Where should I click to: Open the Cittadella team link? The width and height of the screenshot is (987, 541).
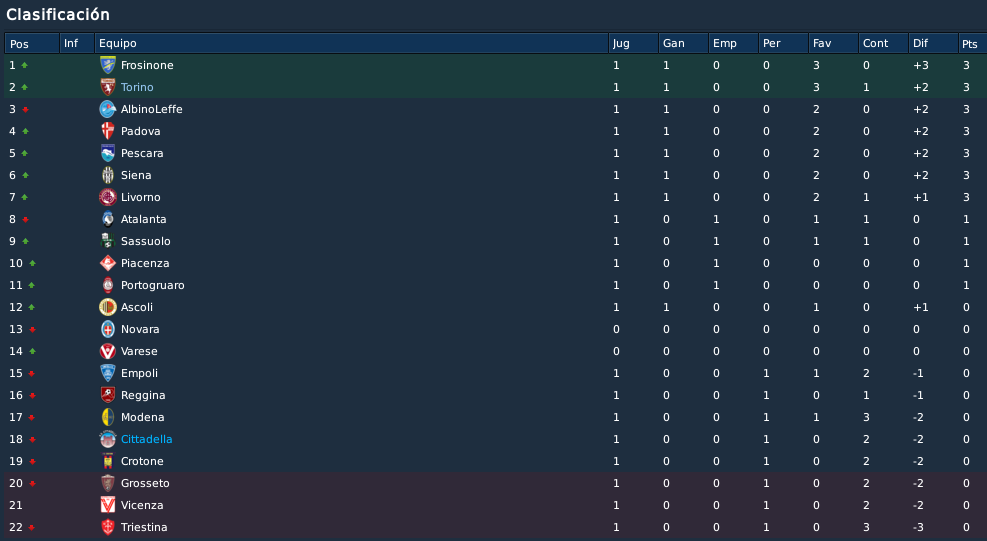(146, 439)
